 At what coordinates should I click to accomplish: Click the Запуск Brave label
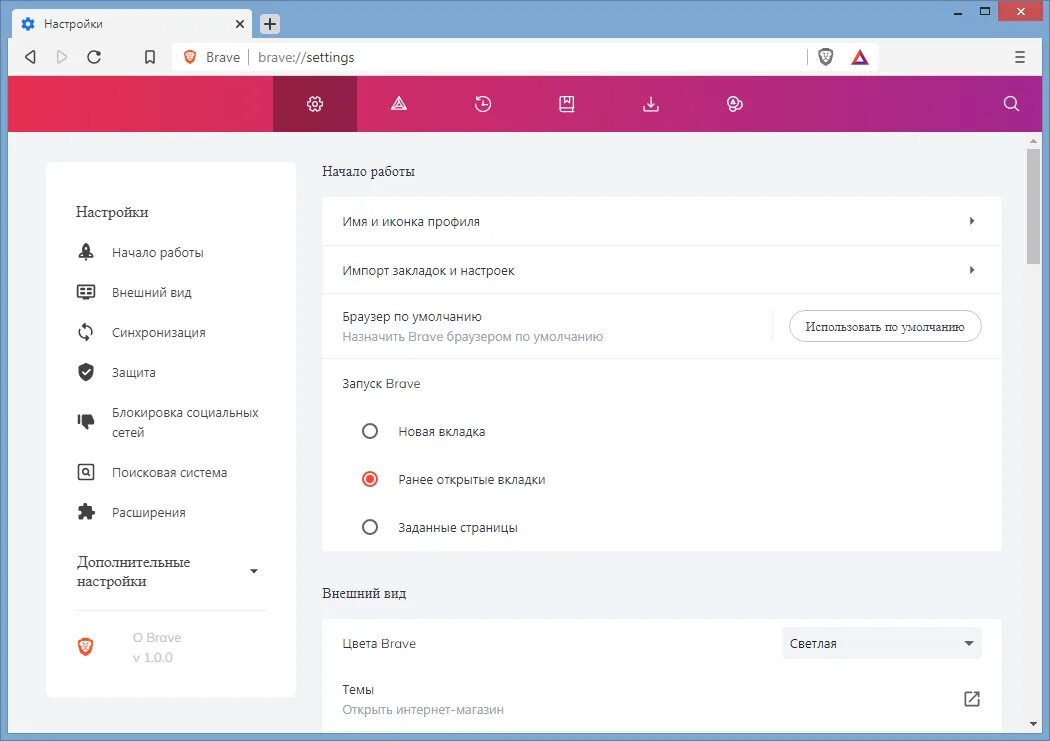(x=381, y=384)
